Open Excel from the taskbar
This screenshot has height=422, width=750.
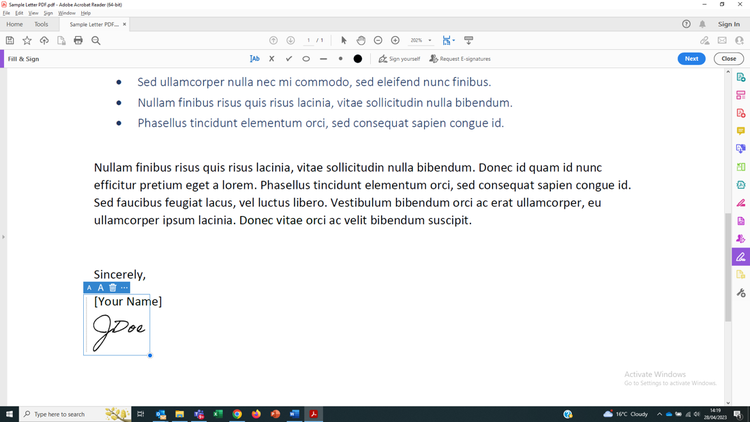pyautogui.click(x=218, y=414)
